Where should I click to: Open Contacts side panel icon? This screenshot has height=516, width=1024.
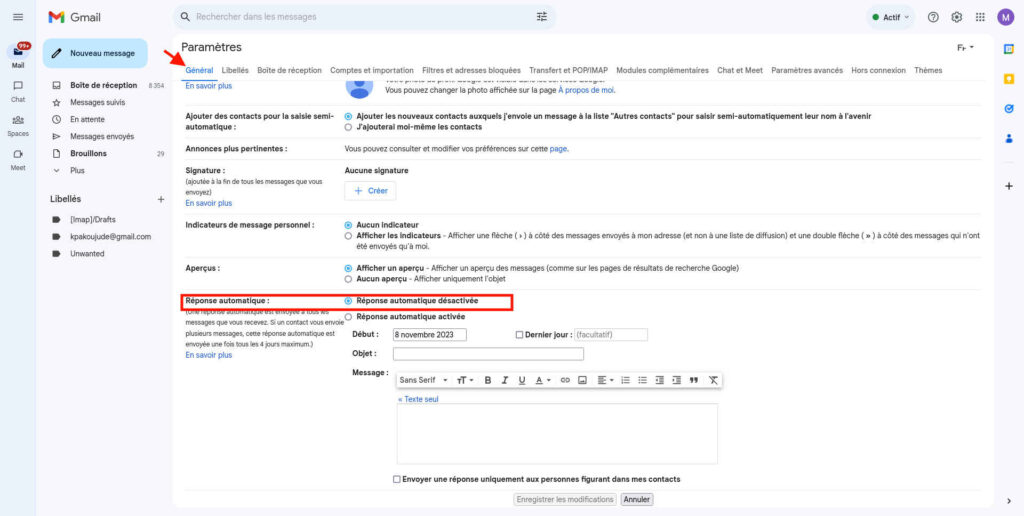coord(1009,138)
